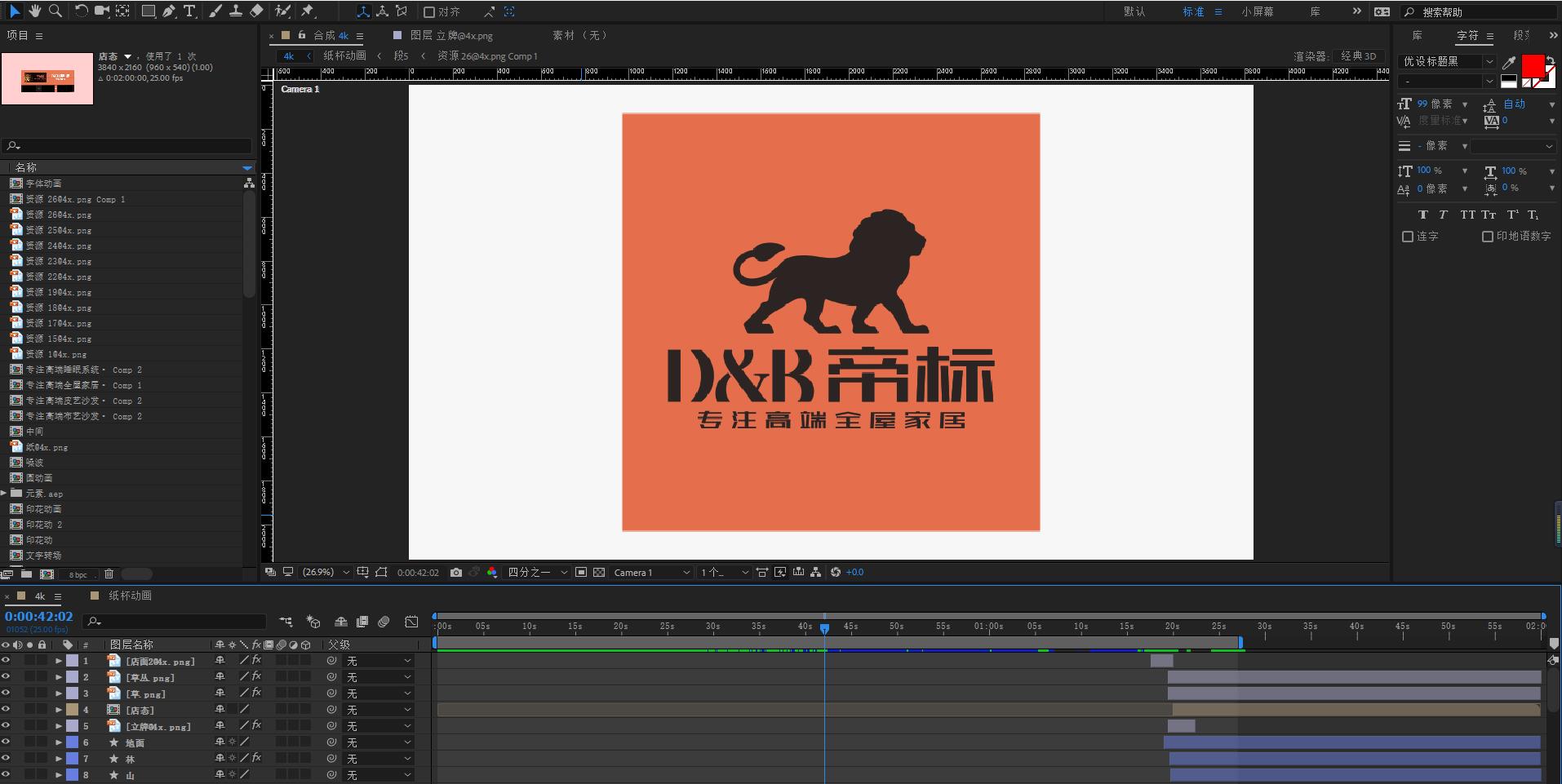The width and height of the screenshot is (1562, 784).
Task: Select the Horizontal Type tool
Action: pyautogui.click(x=189, y=11)
